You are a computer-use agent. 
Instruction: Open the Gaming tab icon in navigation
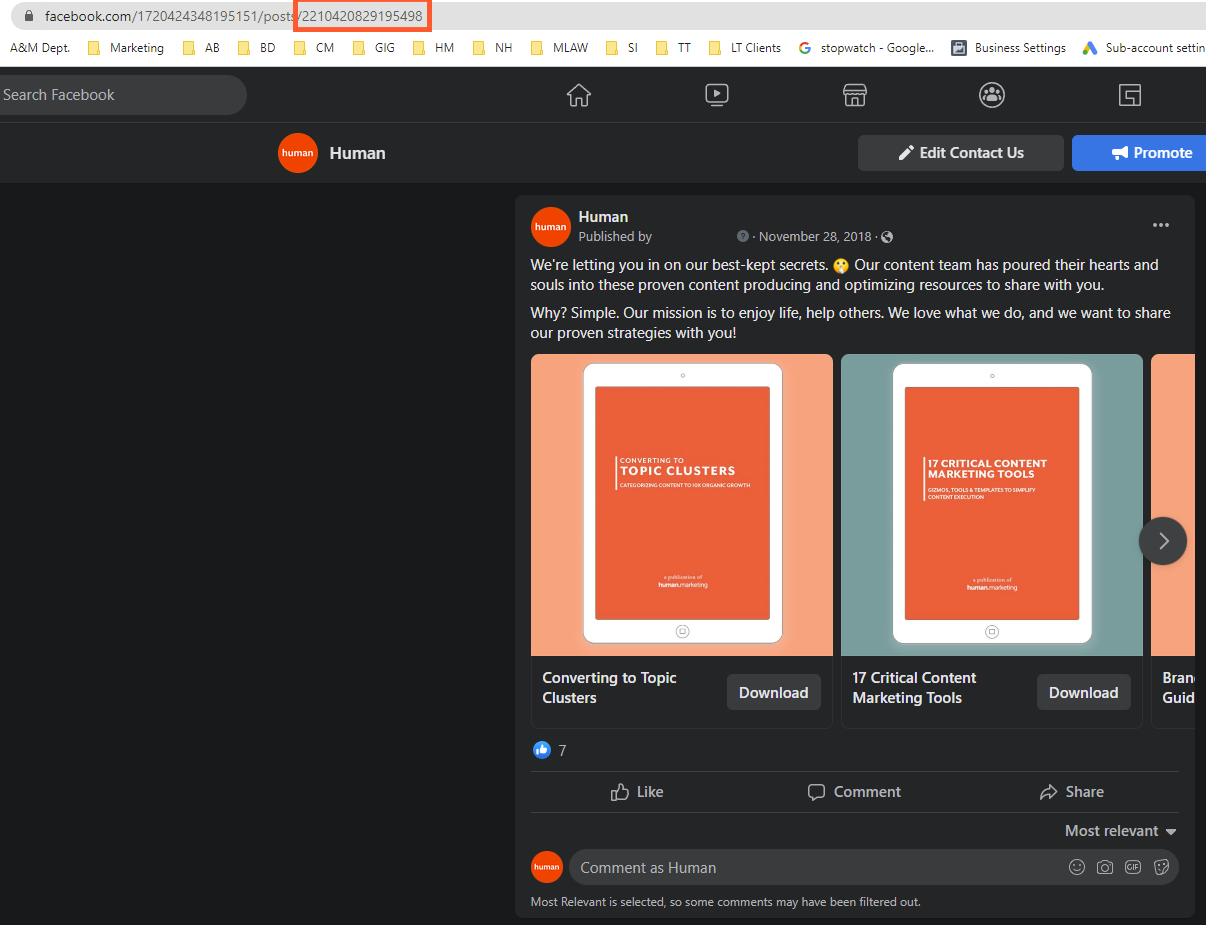click(x=1130, y=95)
